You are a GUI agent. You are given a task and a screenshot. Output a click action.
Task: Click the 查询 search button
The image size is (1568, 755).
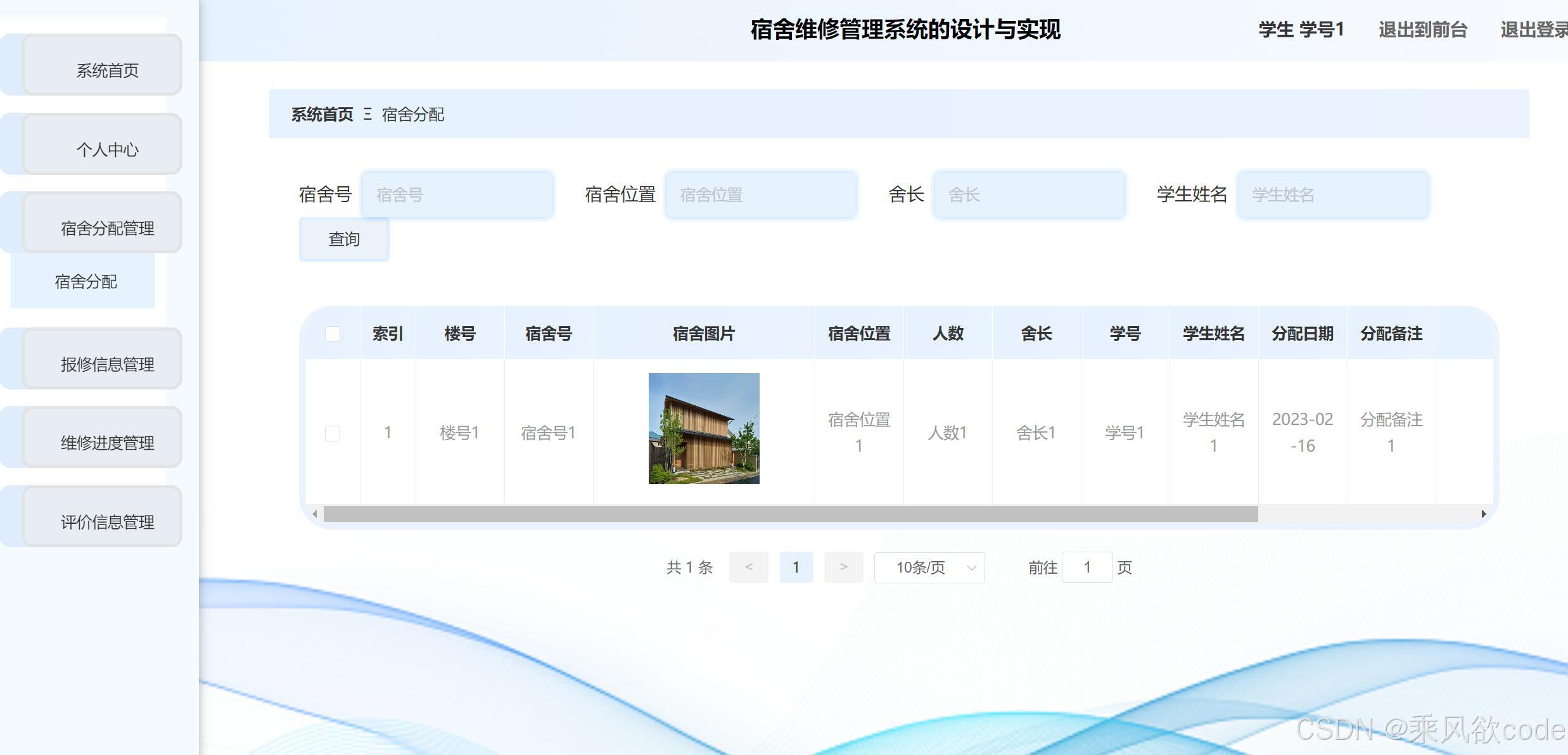point(343,239)
